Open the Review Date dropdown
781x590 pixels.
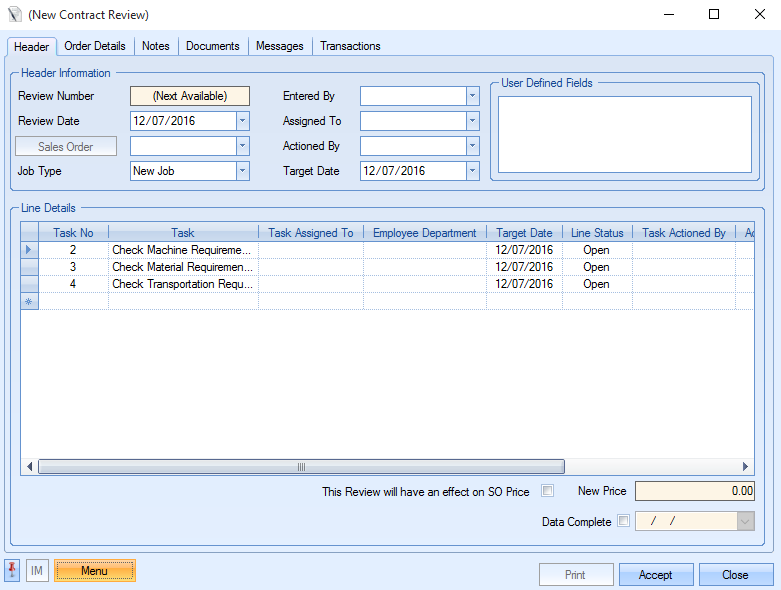coord(242,121)
